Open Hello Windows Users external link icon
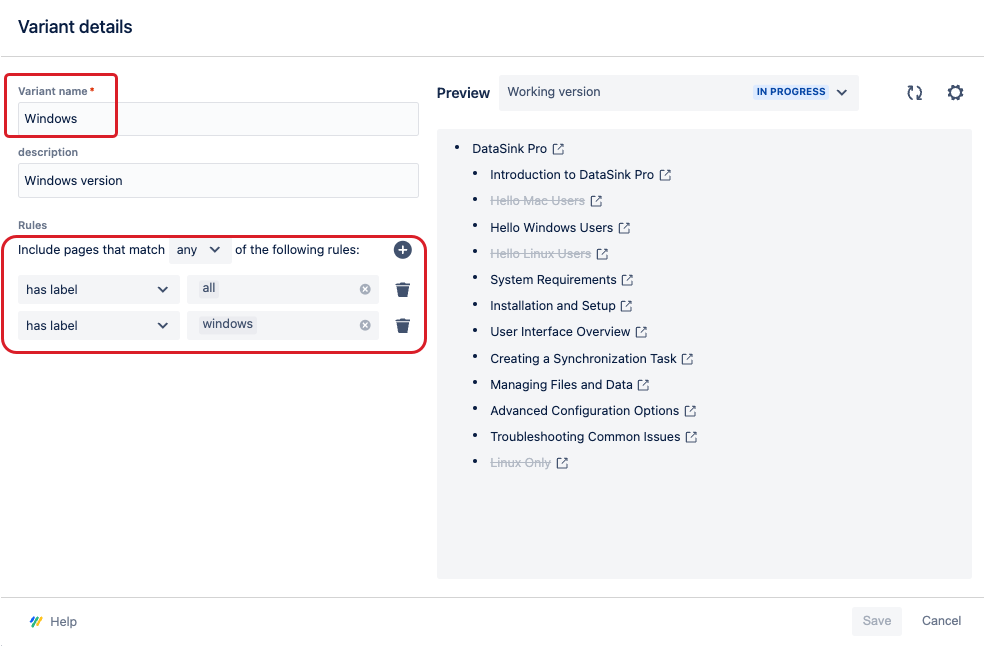The height and width of the screenshot is (646, 984). 624,228
